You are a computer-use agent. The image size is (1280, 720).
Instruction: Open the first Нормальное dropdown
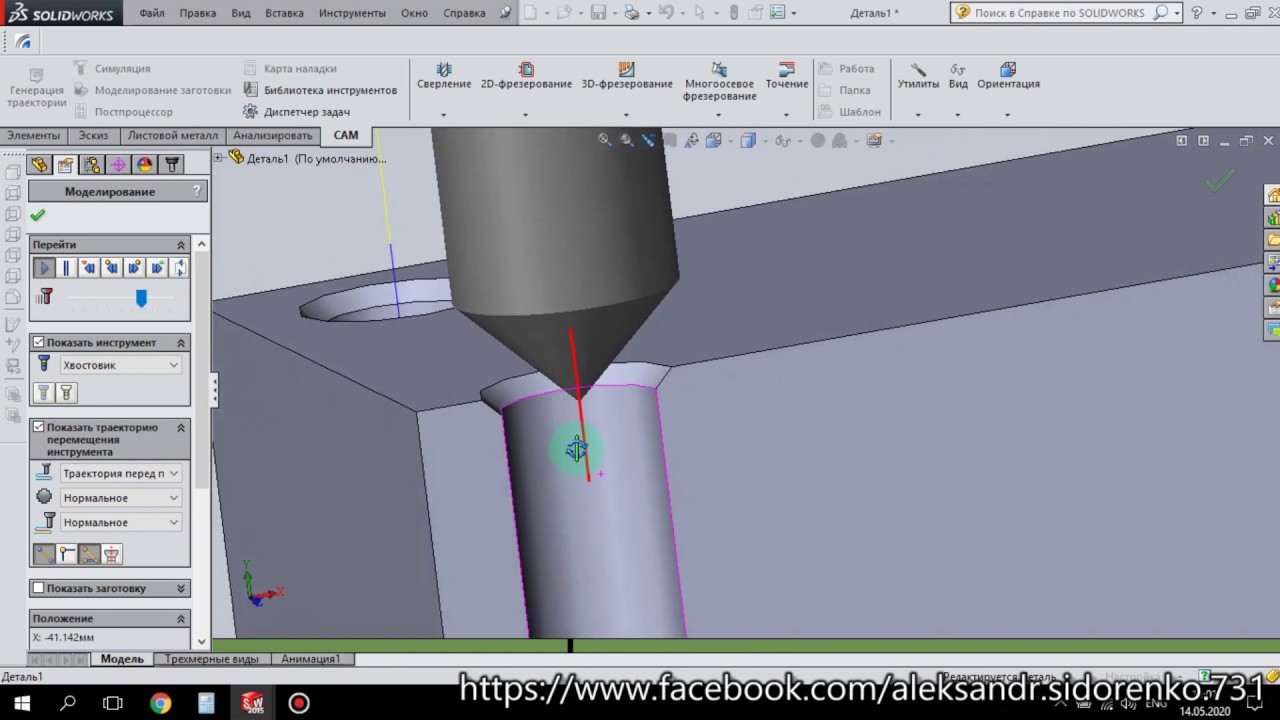point(121,498)
